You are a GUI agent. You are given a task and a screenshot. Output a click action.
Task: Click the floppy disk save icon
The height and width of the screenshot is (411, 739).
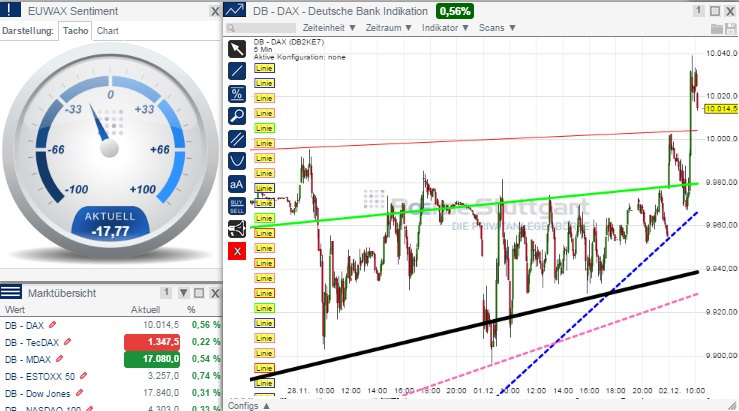(731, 29)
